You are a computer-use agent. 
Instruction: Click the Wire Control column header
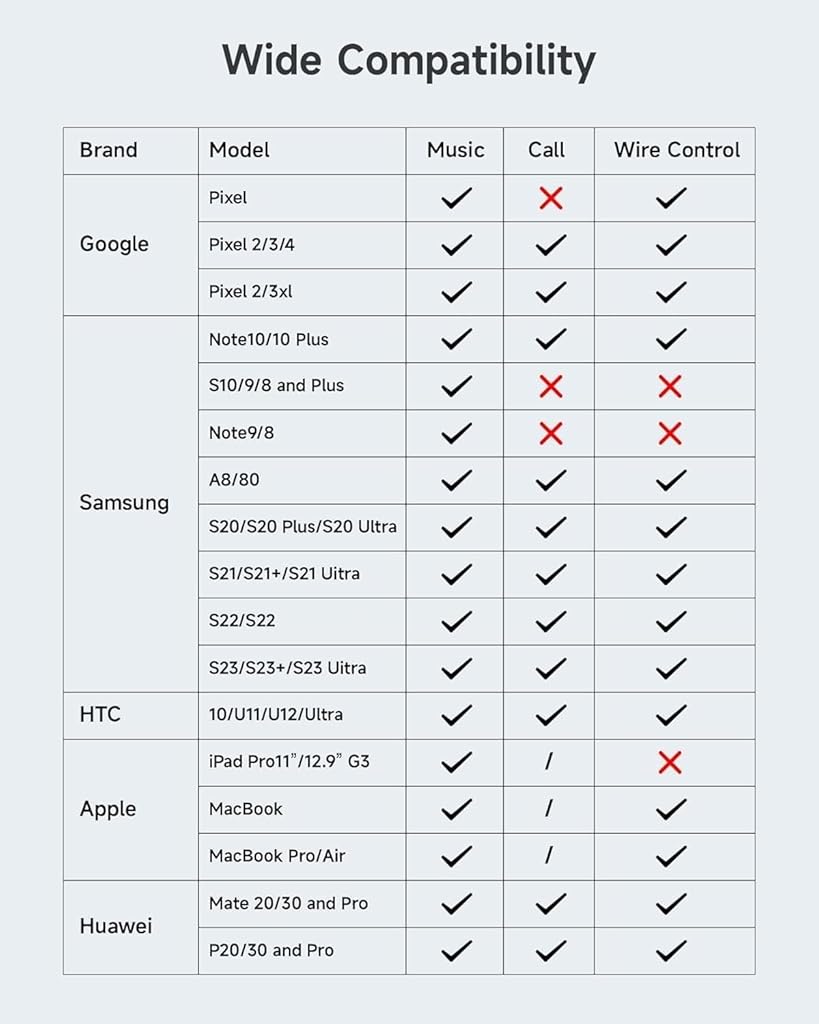(677, 150)
